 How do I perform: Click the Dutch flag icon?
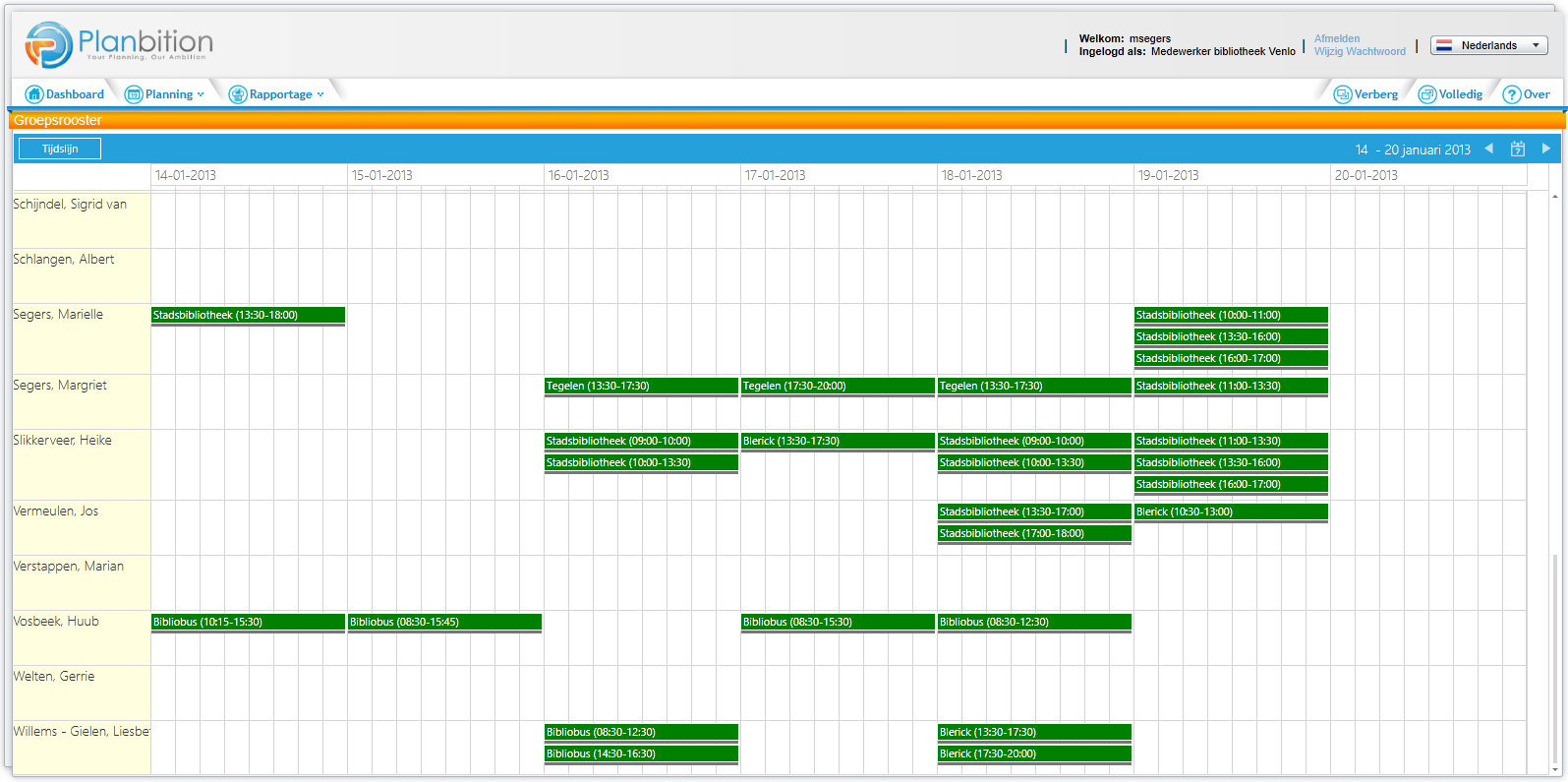1444,45
